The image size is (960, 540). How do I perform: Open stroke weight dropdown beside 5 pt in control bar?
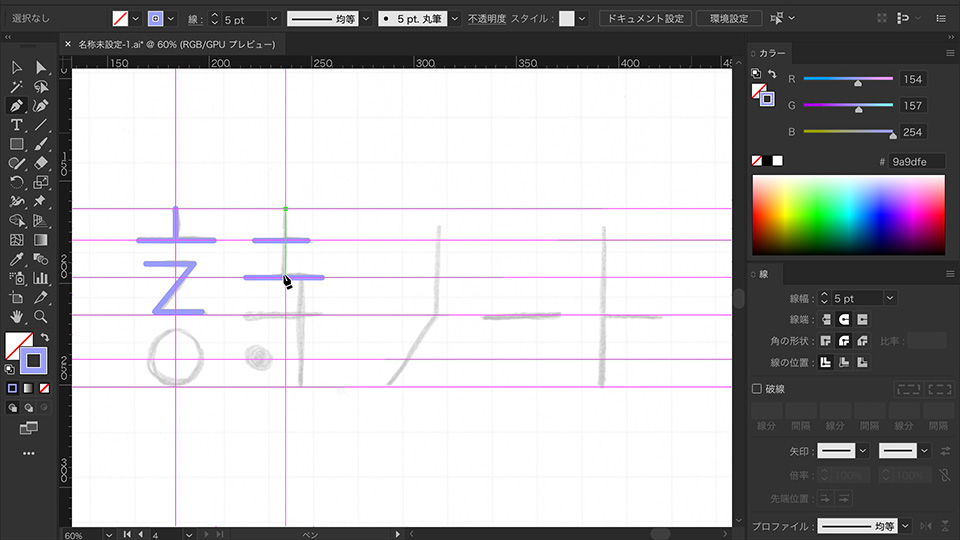pos(274,19)
